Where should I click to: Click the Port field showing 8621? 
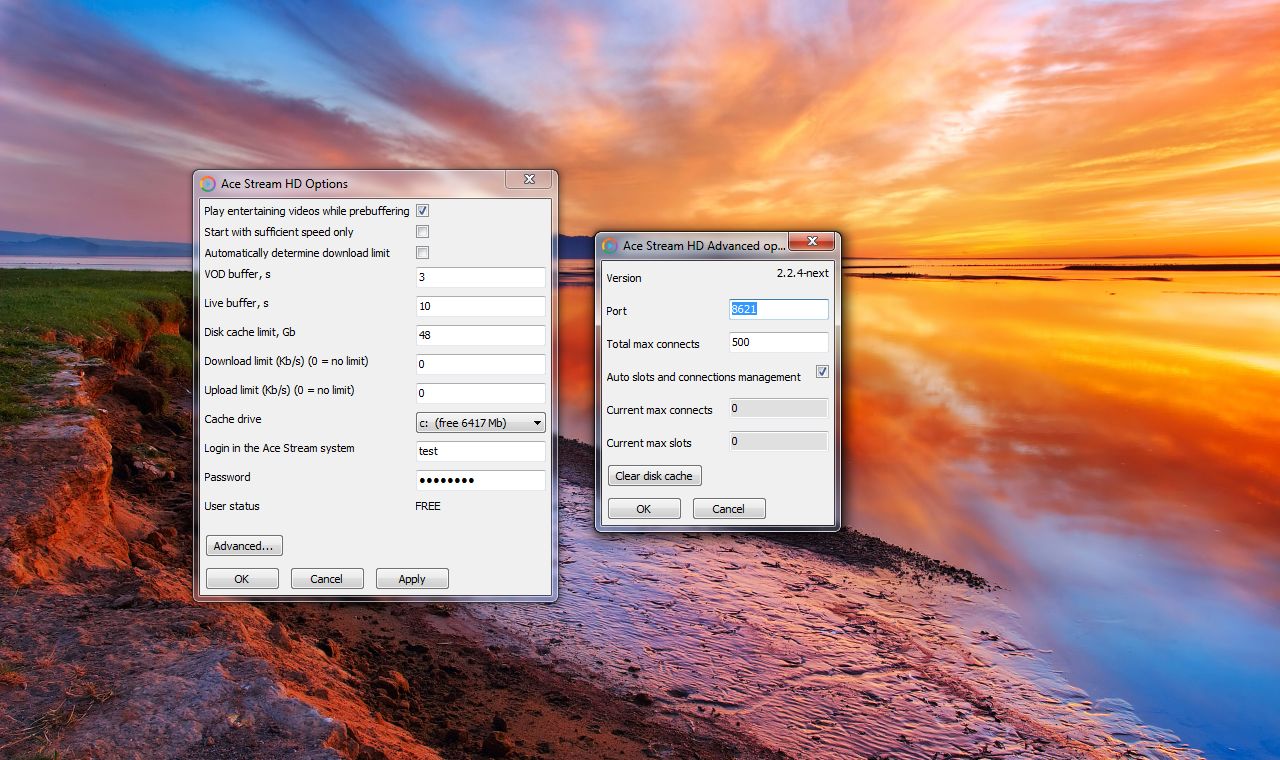tap(779, 309)
